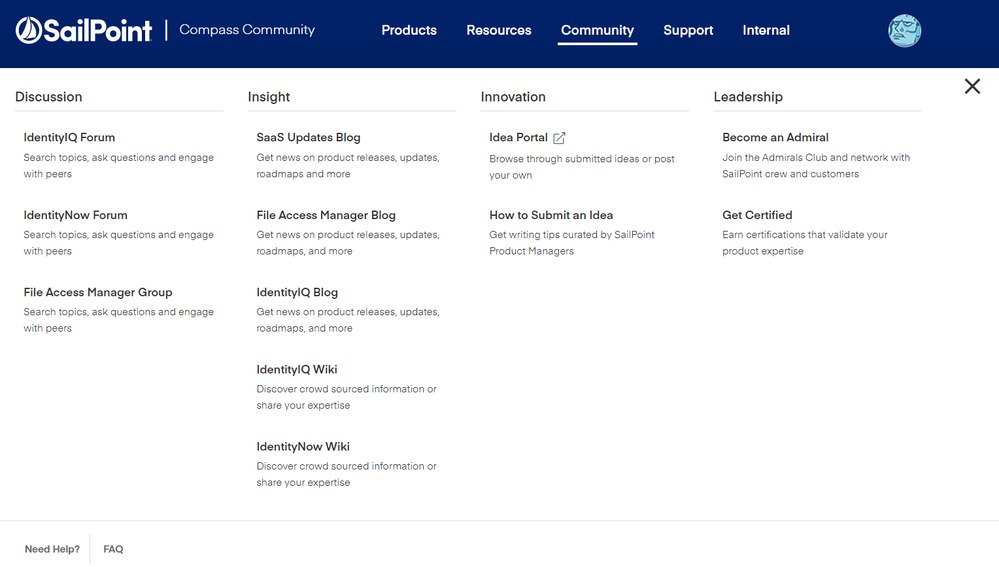Open the SaaS Updates Blog
999x567 pixels.
point(308,137)
